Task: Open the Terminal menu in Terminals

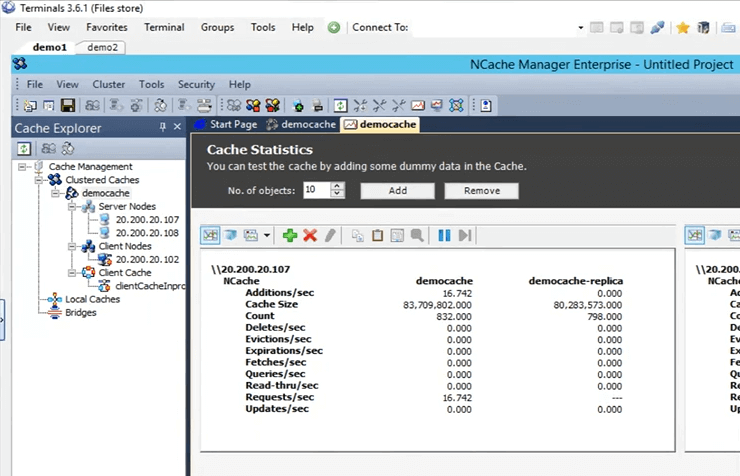Action: [164, 27]
